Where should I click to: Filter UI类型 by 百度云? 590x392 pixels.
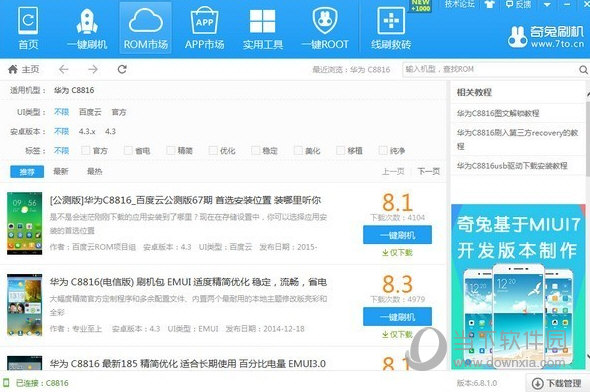(90, 112)
